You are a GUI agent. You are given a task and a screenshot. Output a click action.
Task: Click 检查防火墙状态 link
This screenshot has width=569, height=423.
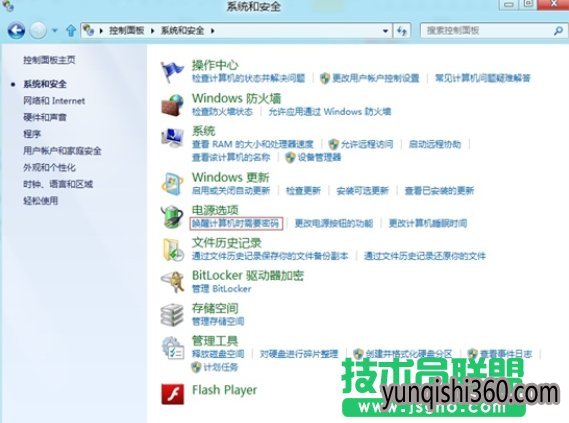coord(222,111)
